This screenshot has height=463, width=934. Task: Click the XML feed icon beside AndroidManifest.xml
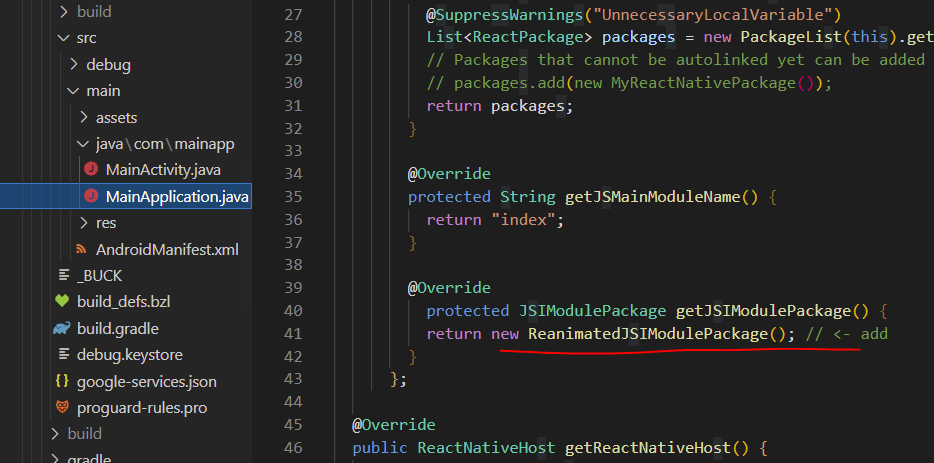(81, 249)
